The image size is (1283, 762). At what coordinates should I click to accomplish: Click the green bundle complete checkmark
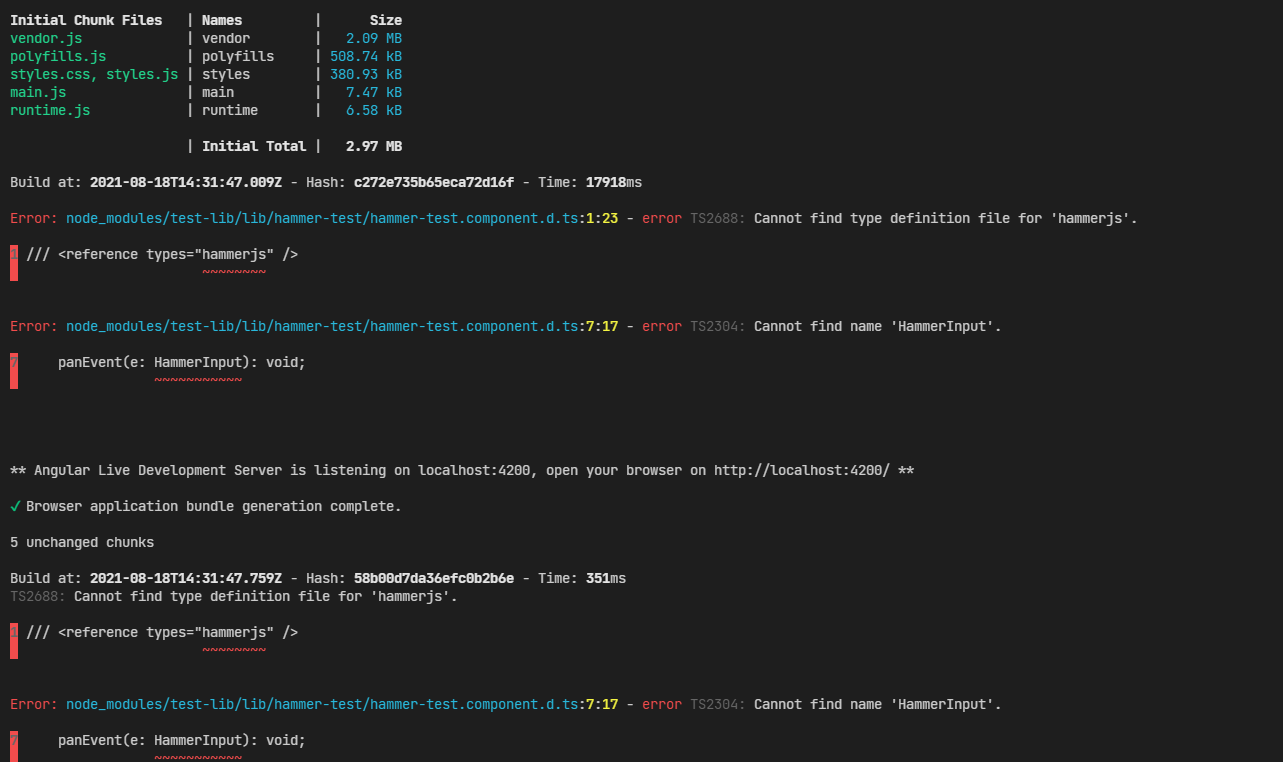point(14,506)
